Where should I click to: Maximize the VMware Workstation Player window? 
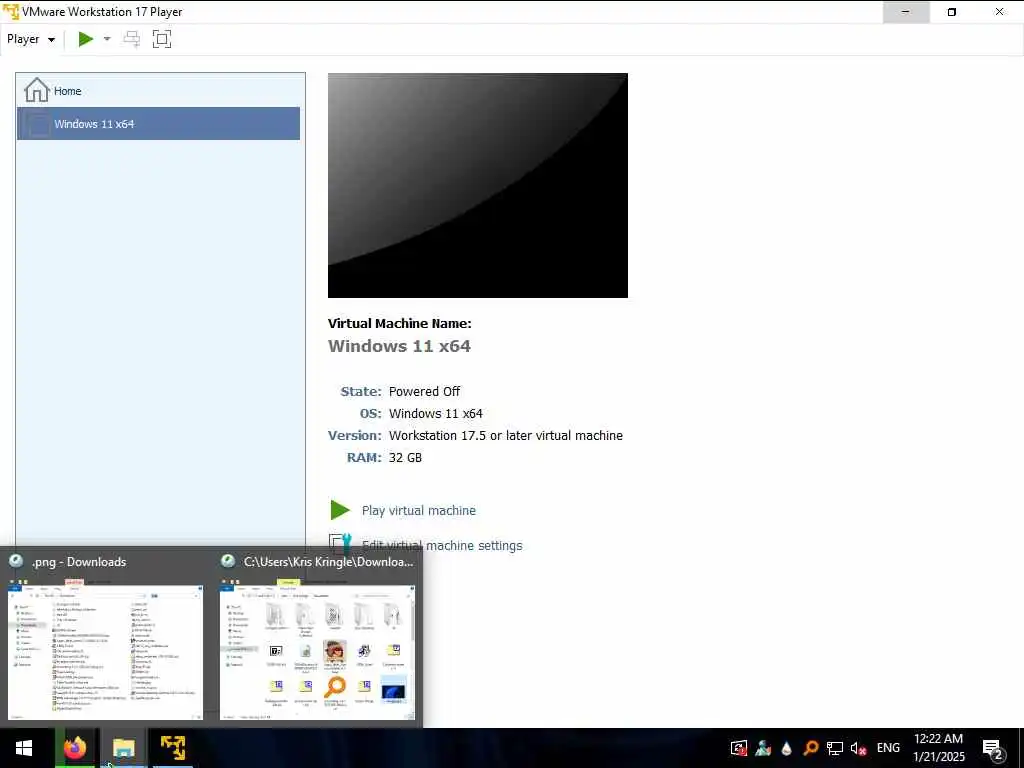click(x=952, y=12)
